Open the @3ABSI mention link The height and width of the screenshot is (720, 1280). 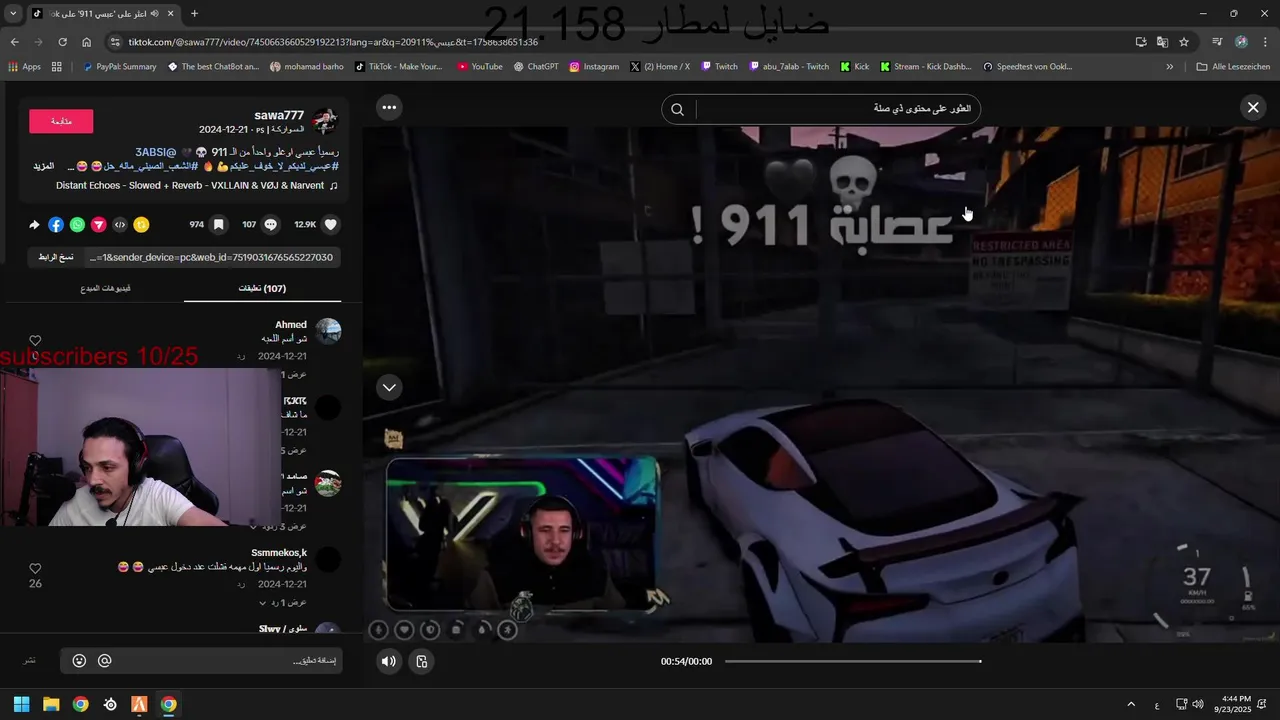[x=156, y=152]
